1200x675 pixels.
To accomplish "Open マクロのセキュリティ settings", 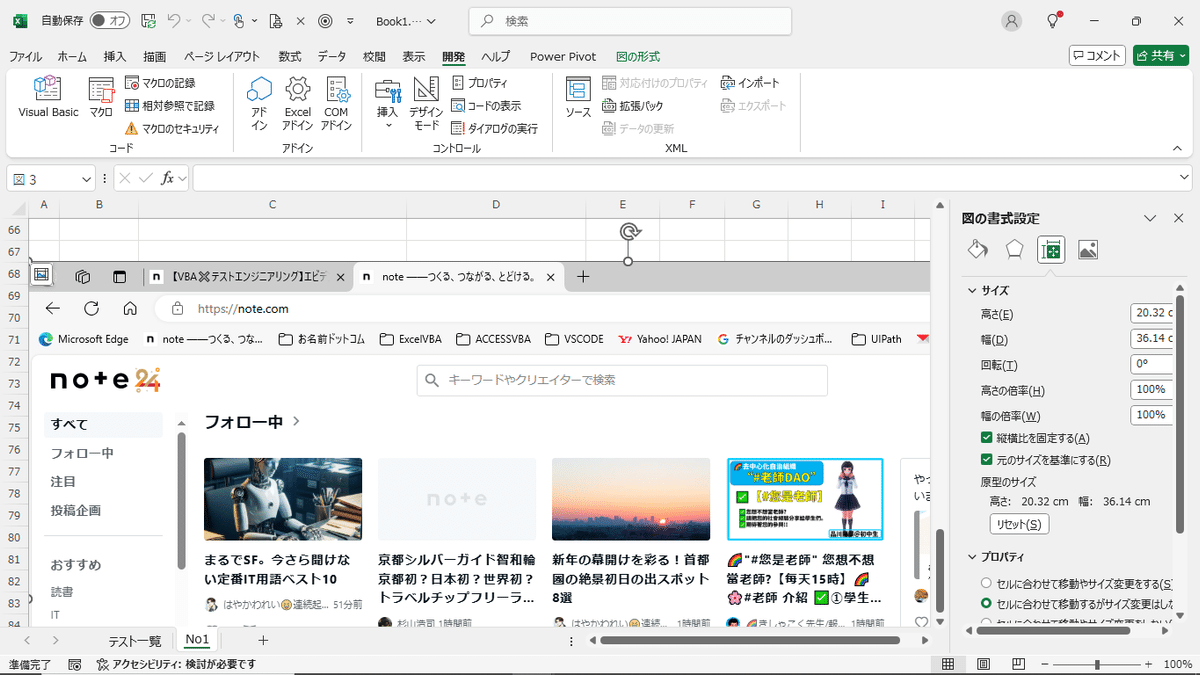I will (x=172, y=129).
